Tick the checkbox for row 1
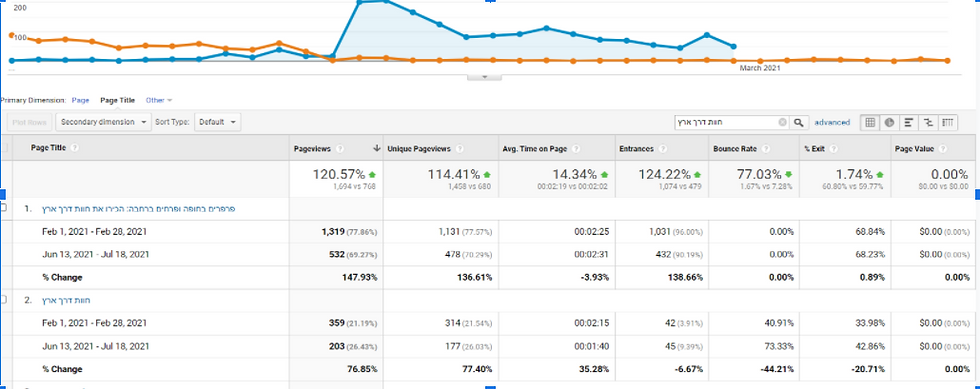The width and height of the screenshot is (980, 389). 4,208
